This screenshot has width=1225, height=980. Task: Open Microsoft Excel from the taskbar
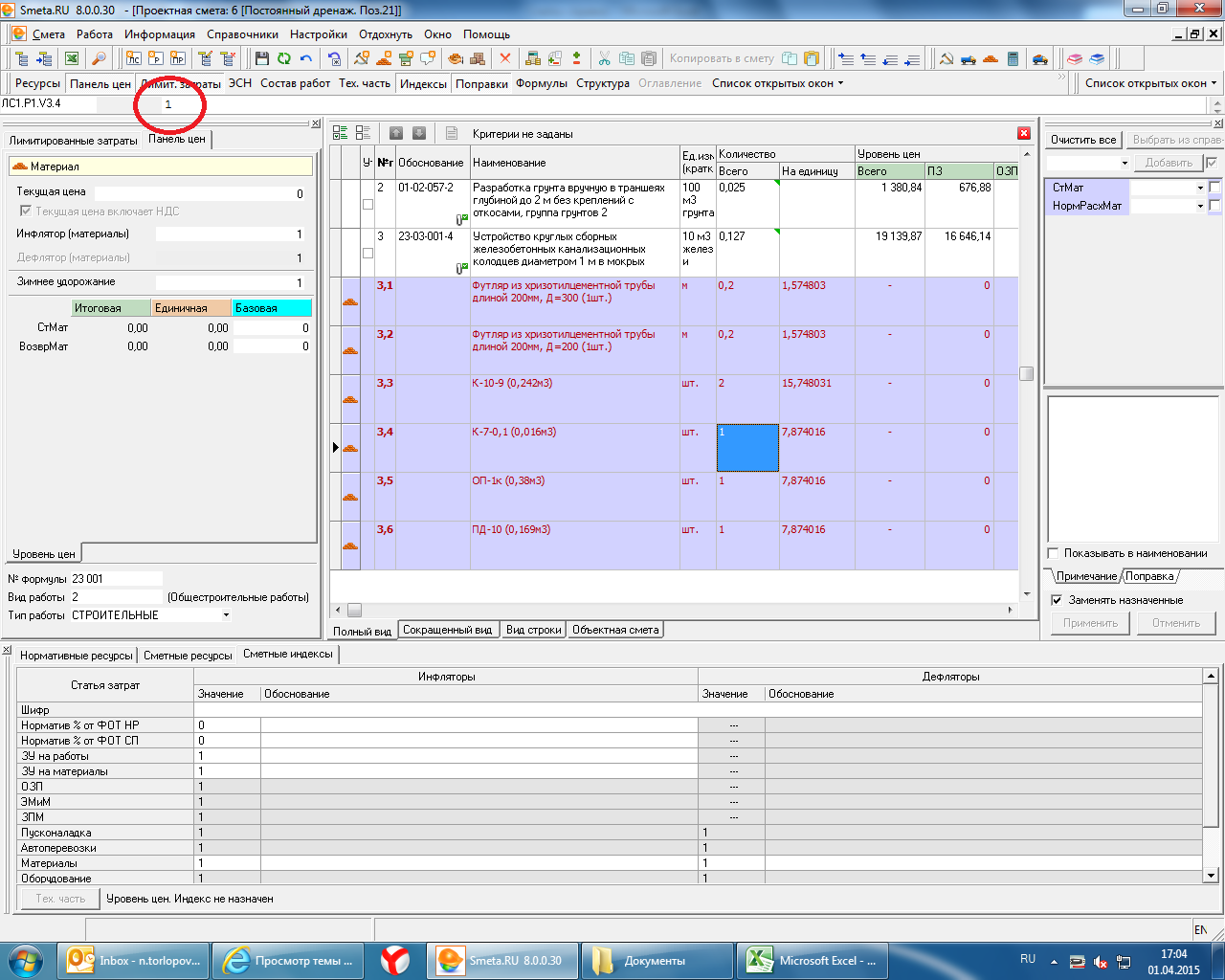click(813, 960)
